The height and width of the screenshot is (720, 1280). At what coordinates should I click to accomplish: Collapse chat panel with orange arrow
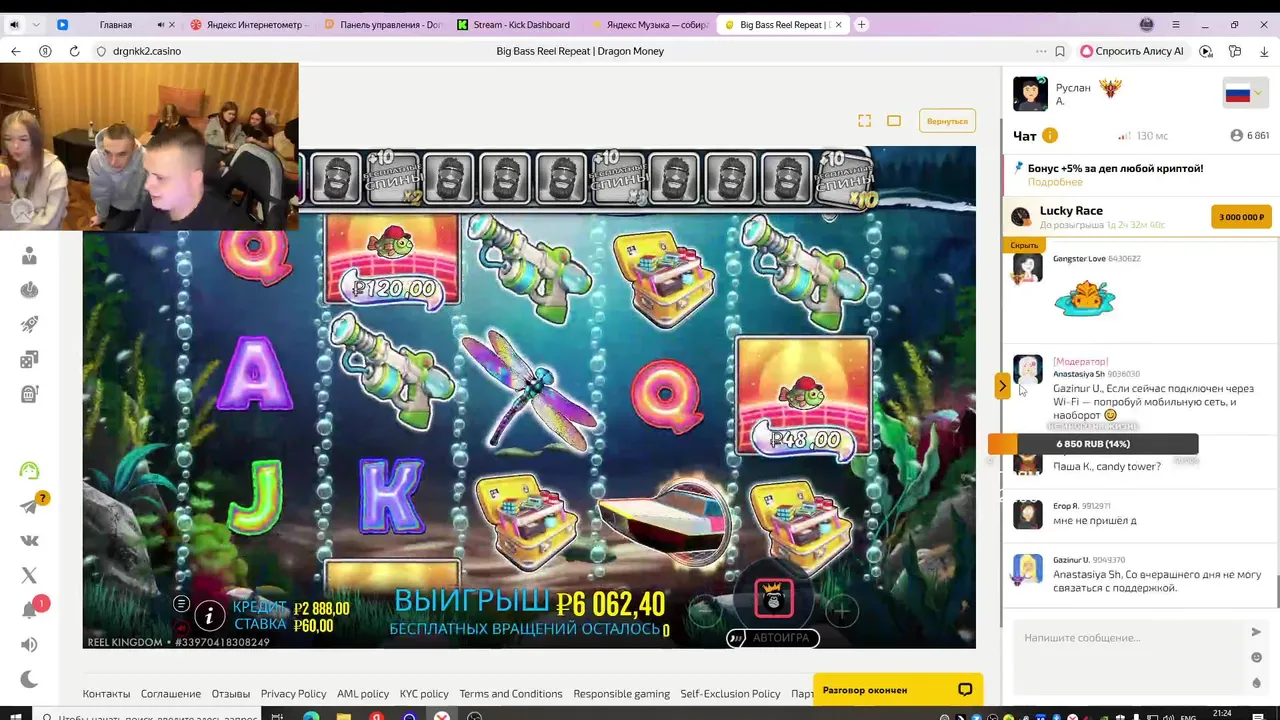click(1002, 386)
